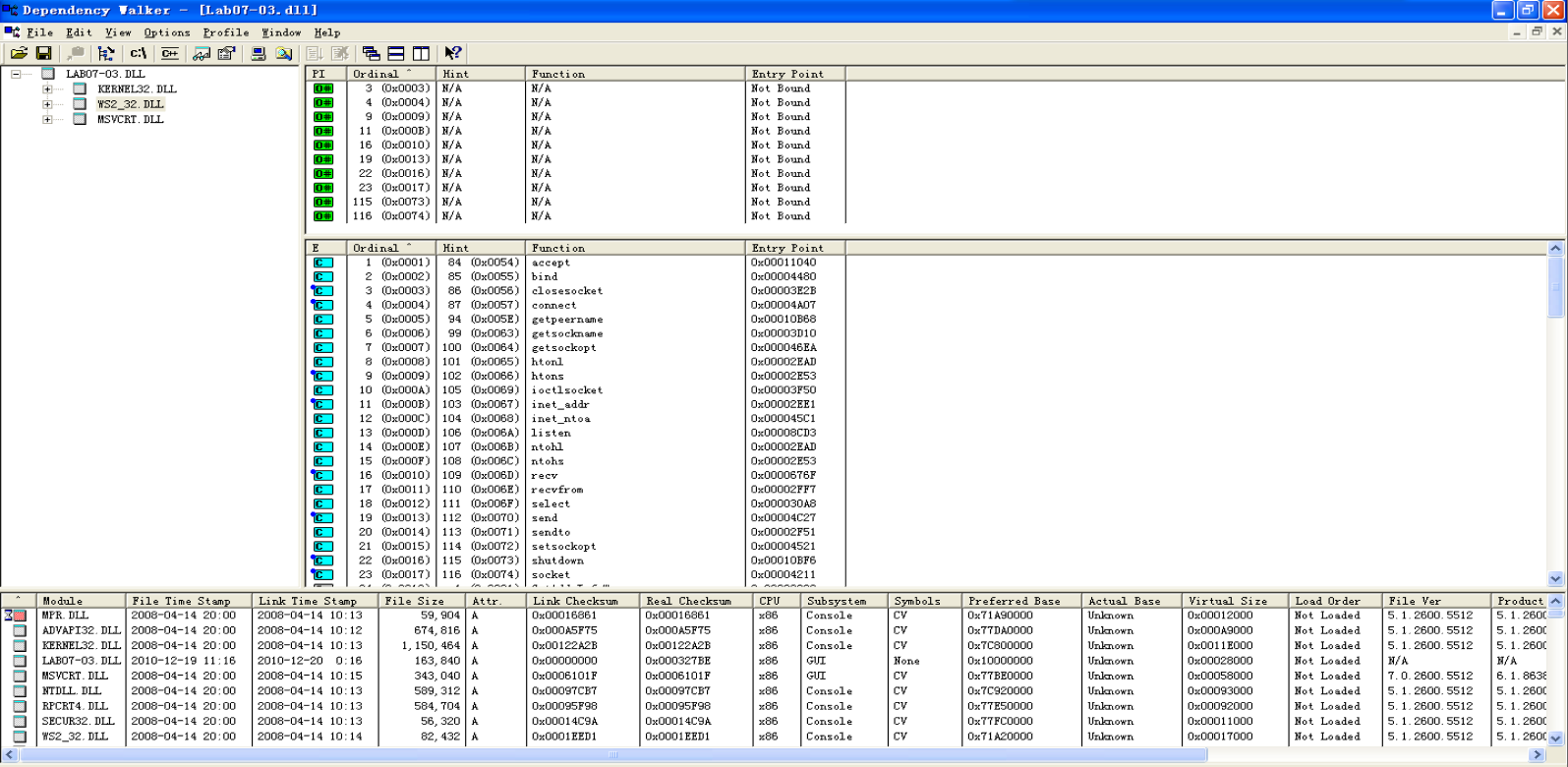Sort module list by Subsystem column header

(x=843, y=601)
